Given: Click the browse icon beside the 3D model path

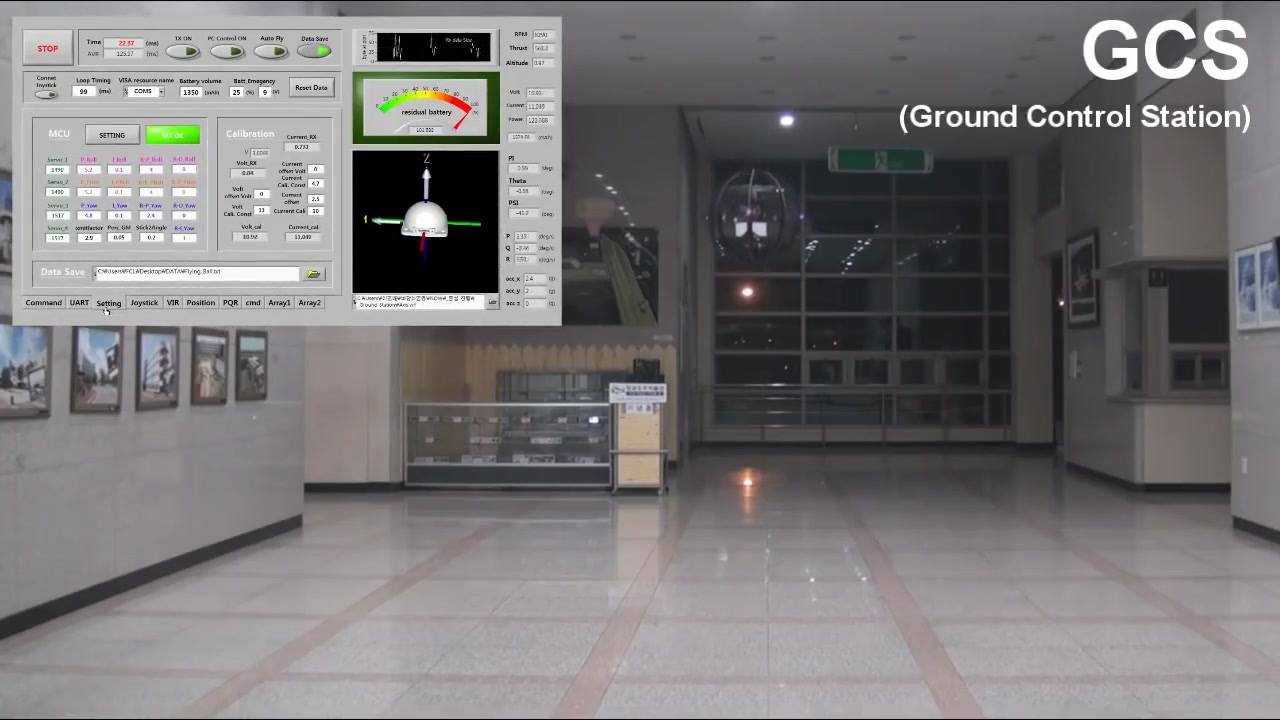Looking at the screenshot, I should (492, 302).
